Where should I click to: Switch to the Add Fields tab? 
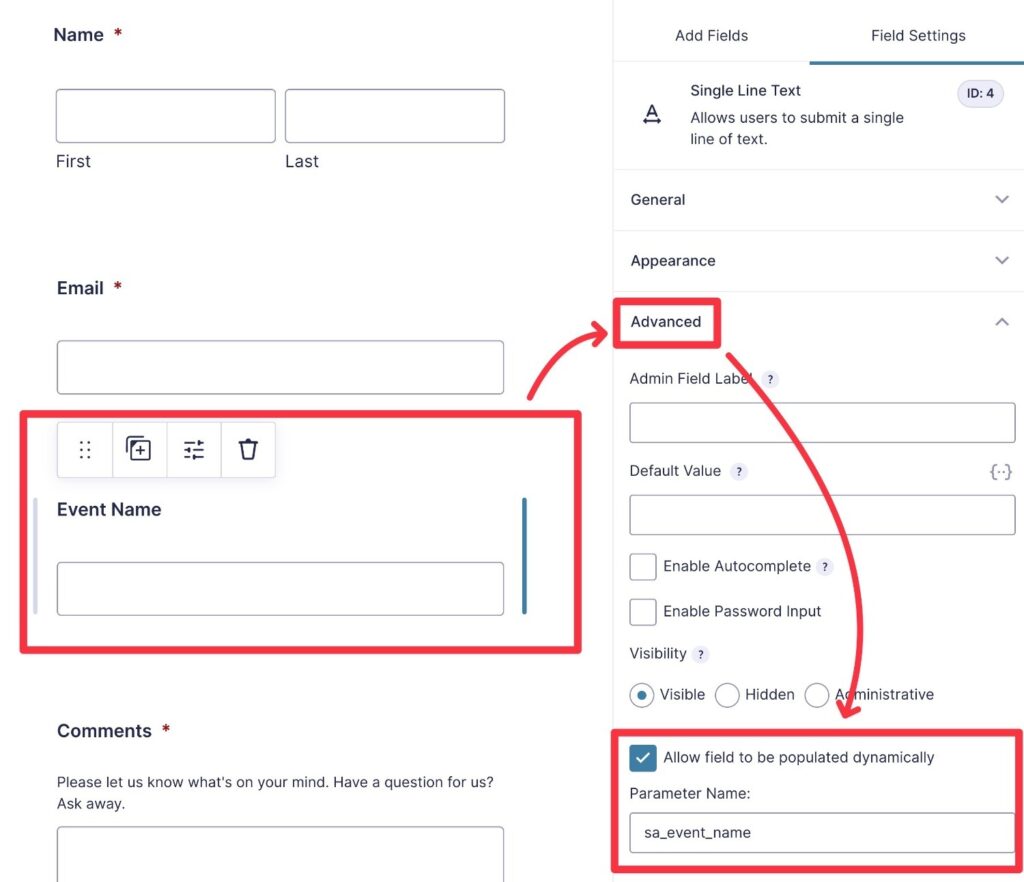pyautogui.click(x=711, y=35)
